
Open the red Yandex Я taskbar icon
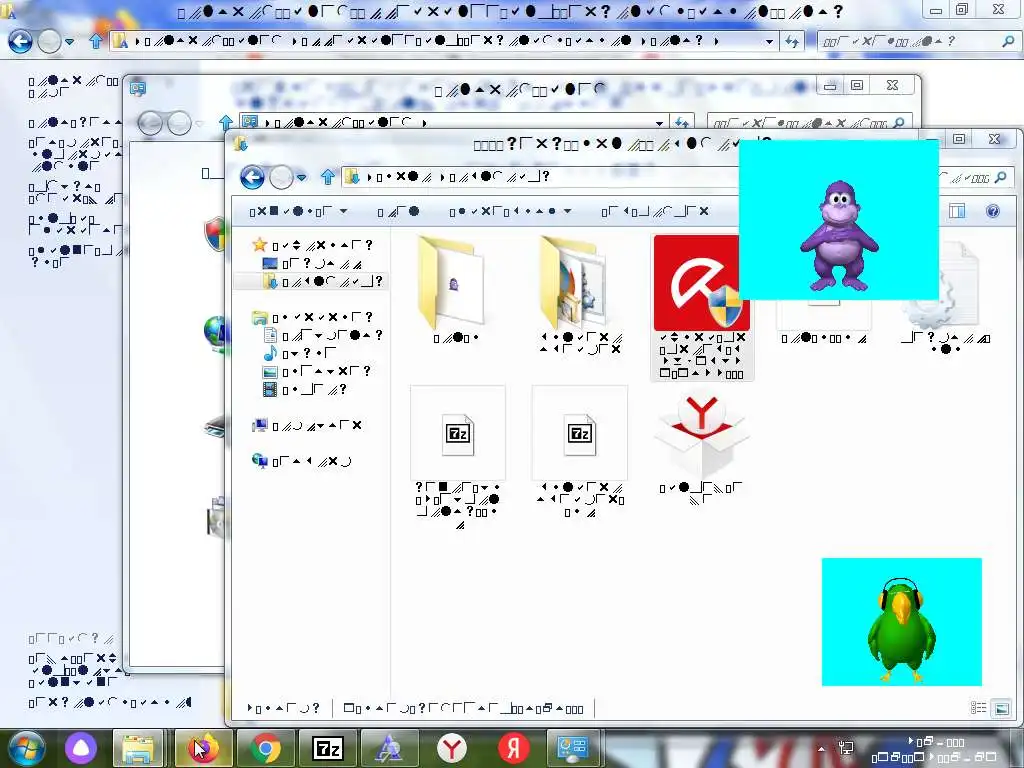pos(513,748)
